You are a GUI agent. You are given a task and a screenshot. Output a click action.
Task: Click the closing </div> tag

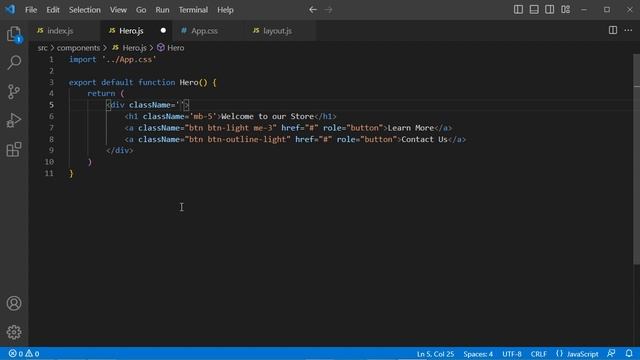pyautogui.click(x=120, y=150)
